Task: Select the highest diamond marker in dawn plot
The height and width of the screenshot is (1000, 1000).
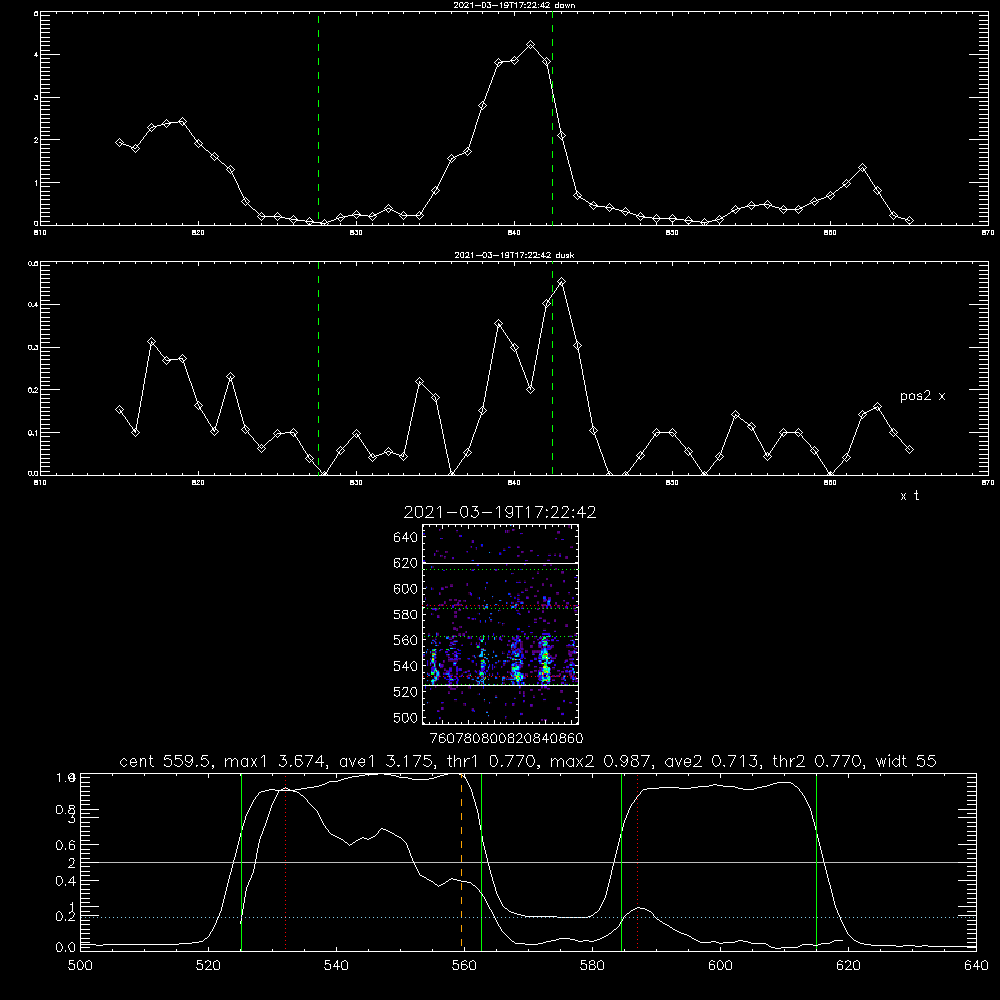Action: [531, 45]
